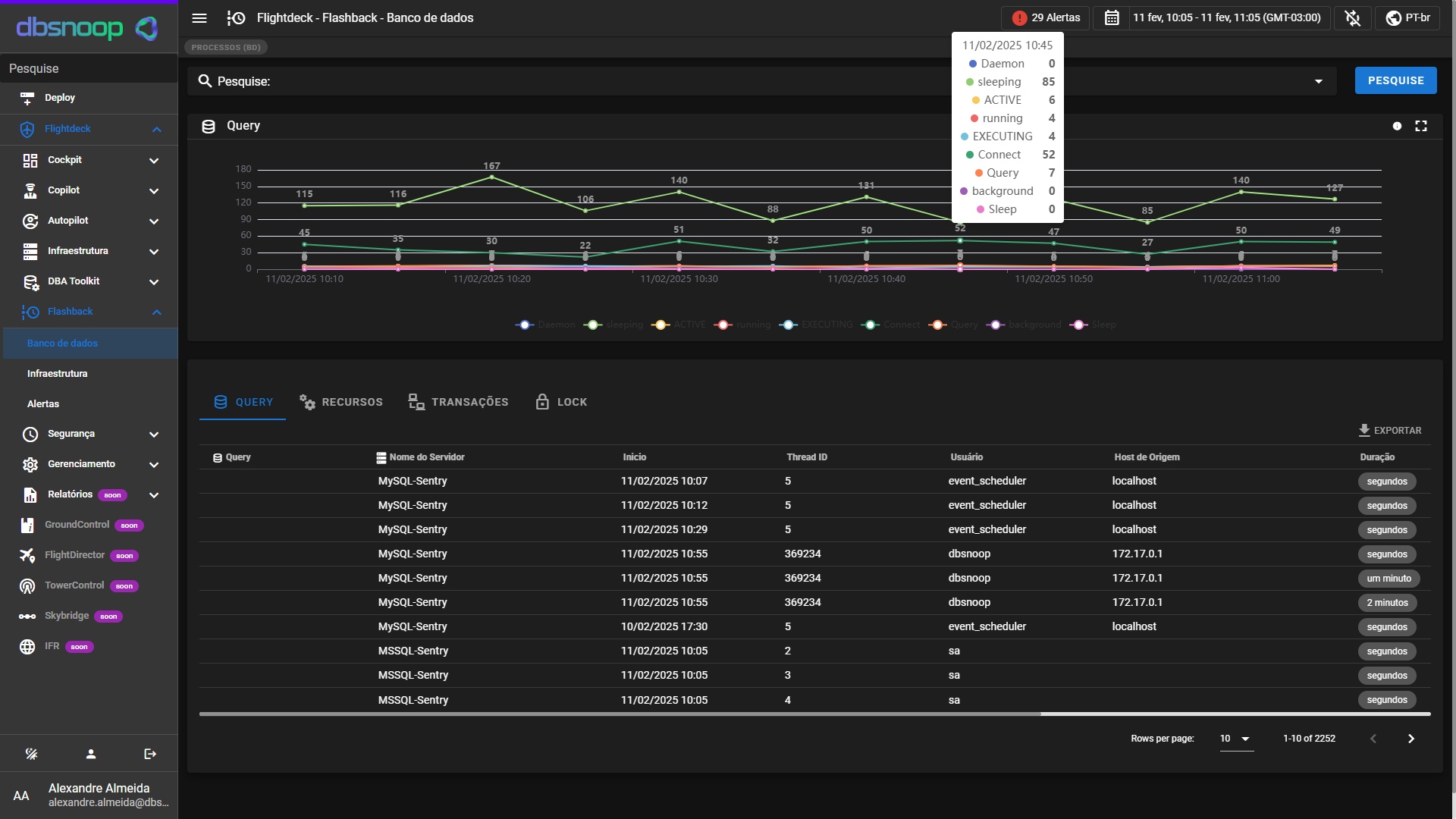Select the Cockpit icon in the sidebar
The width and height of the screenshot is (1456, 819).
30,160
